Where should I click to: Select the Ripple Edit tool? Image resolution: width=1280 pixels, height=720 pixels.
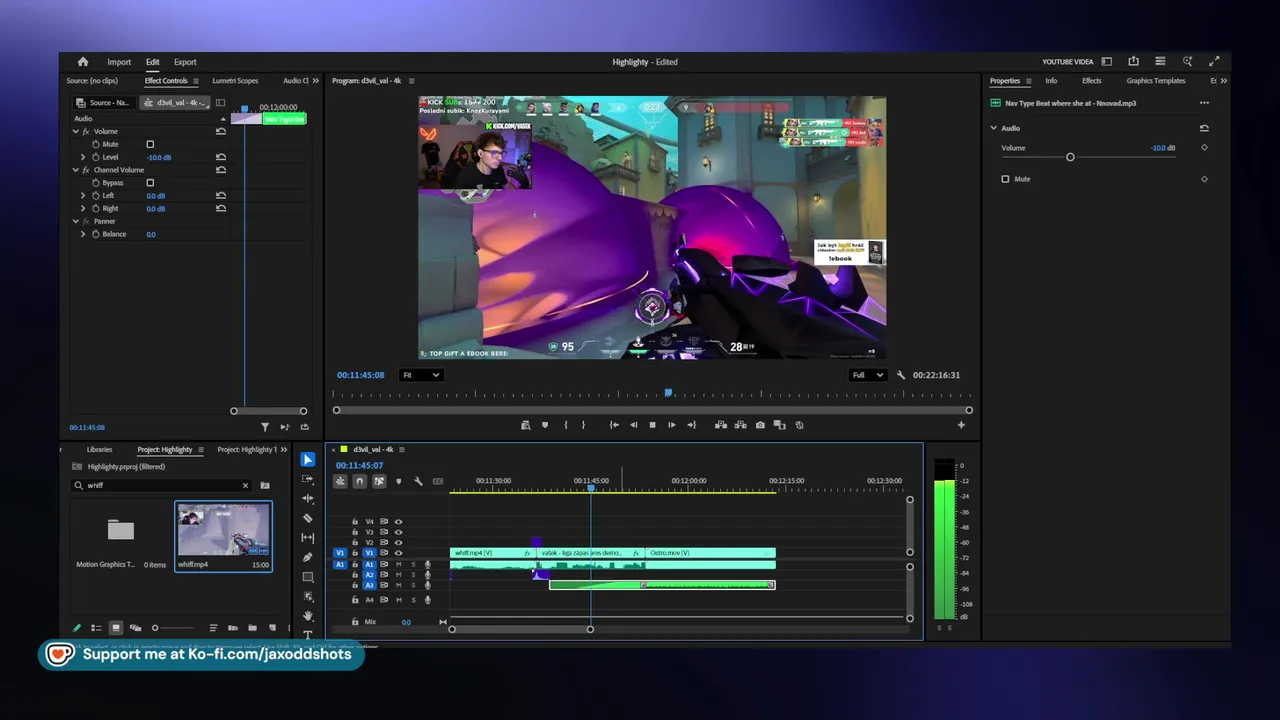point(308,498)
